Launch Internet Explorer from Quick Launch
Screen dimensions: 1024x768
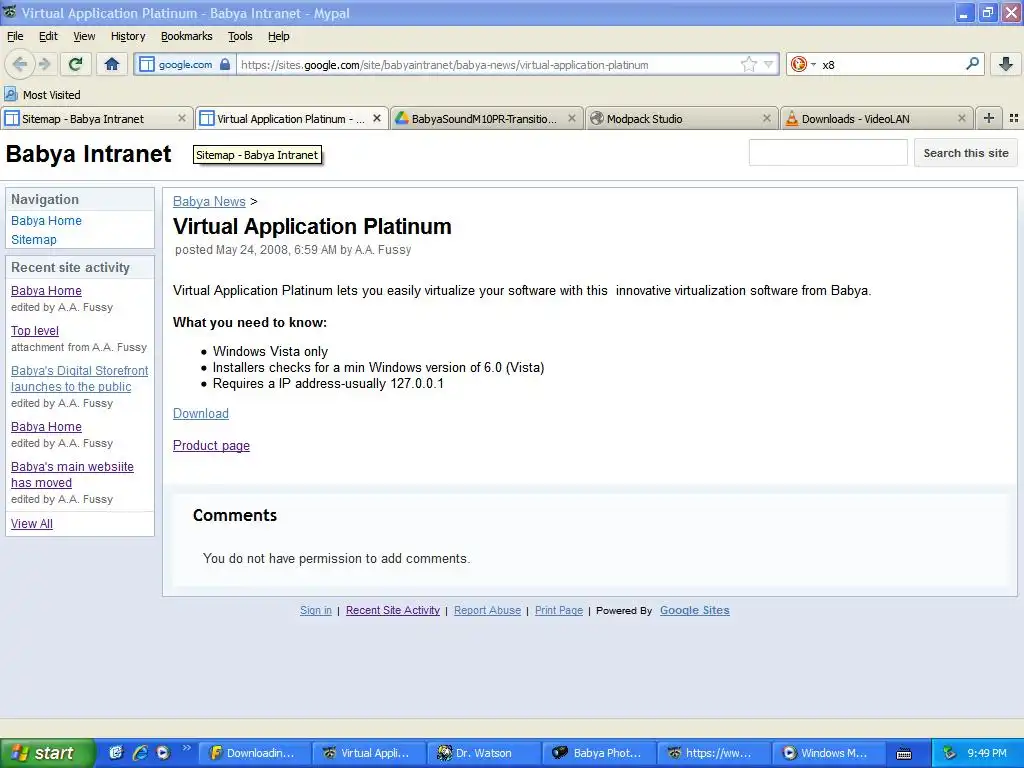(140, 753)
